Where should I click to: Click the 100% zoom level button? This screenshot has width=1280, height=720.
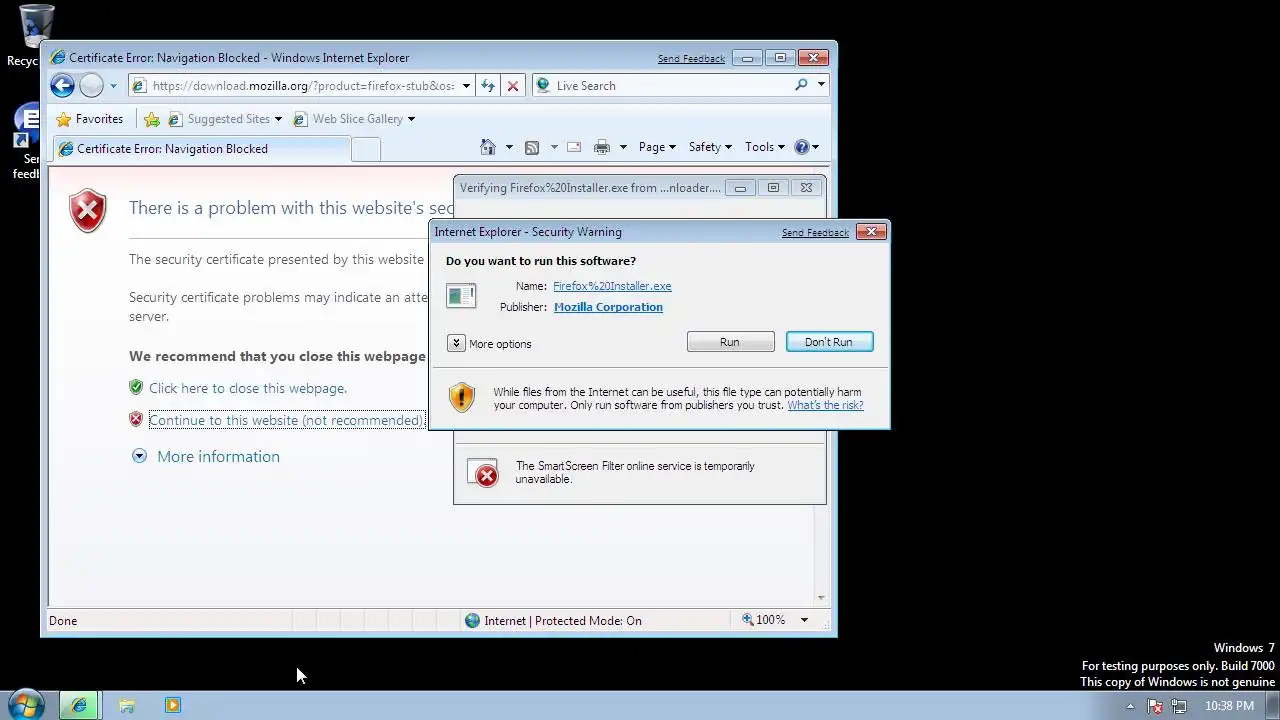[764, 620]
